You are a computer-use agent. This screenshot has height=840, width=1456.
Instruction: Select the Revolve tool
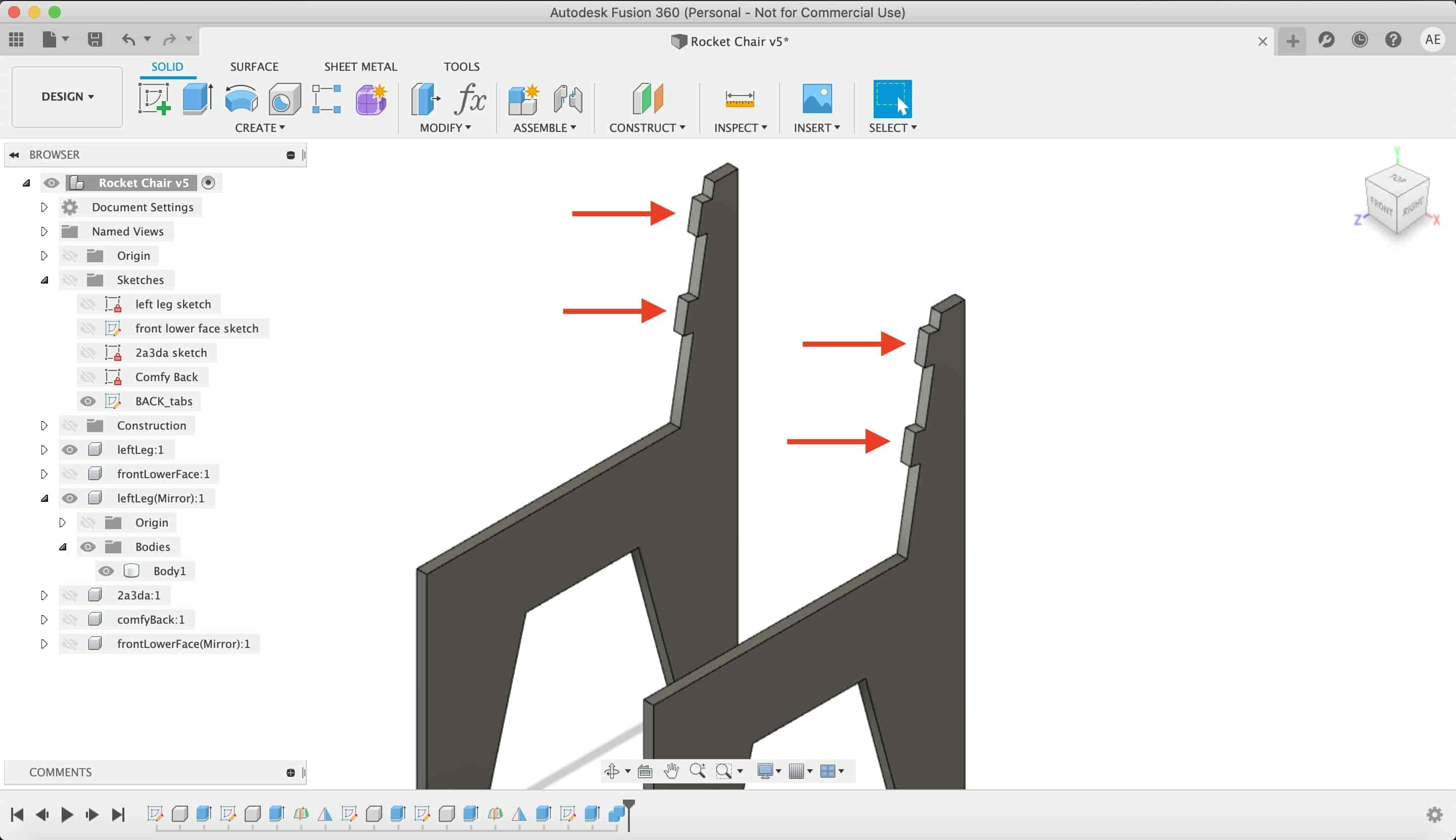pyautogui.click(x=241, y=99)
